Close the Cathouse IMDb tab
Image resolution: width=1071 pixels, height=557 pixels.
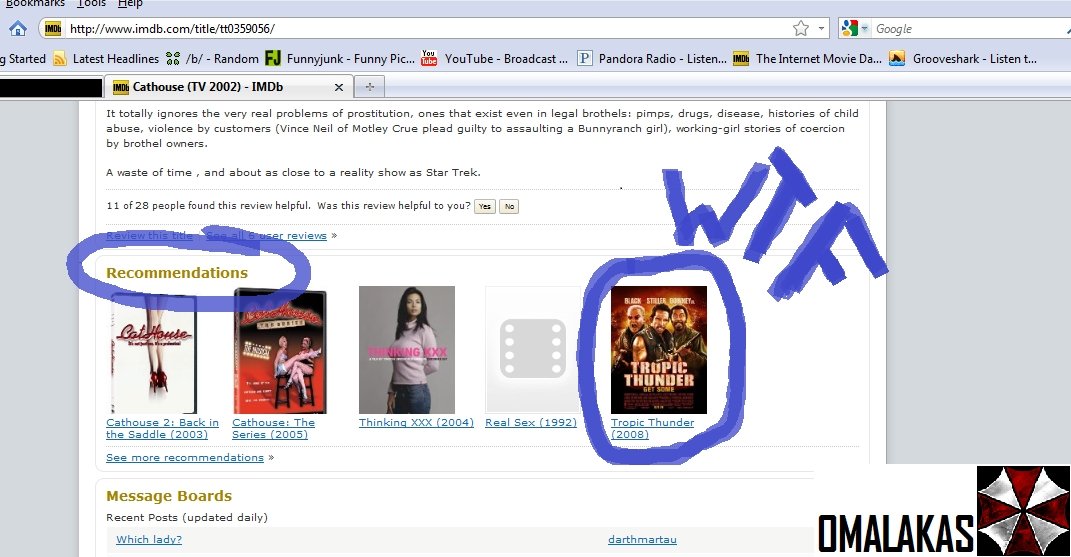pyautogui.click(x=338, y=87)
